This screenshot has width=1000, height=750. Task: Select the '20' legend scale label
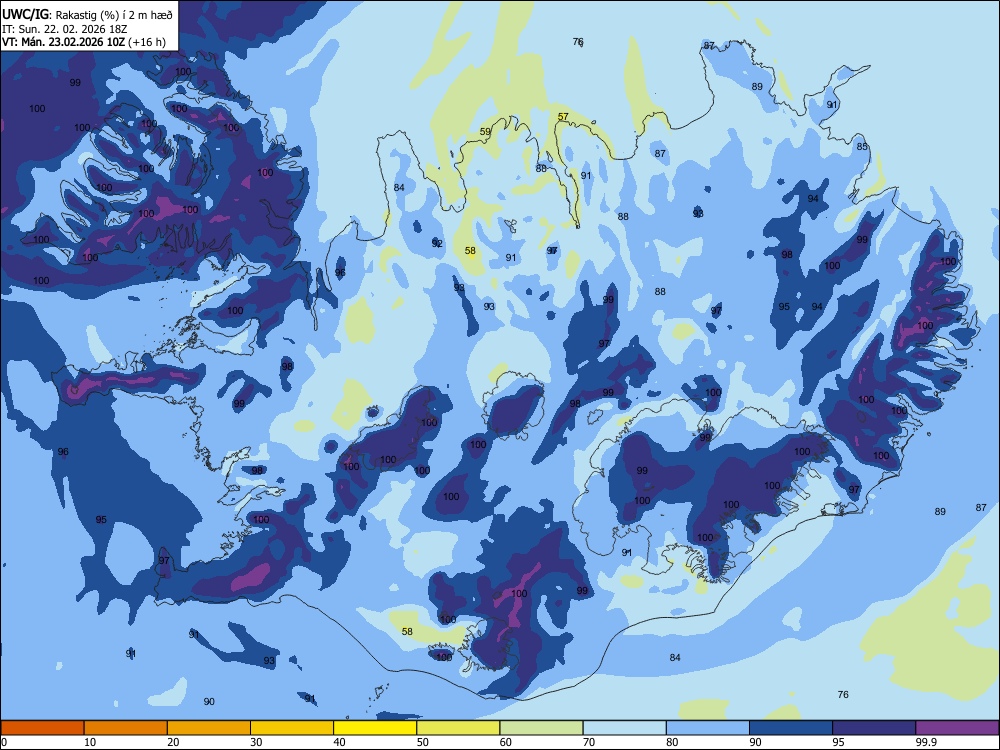173,742
